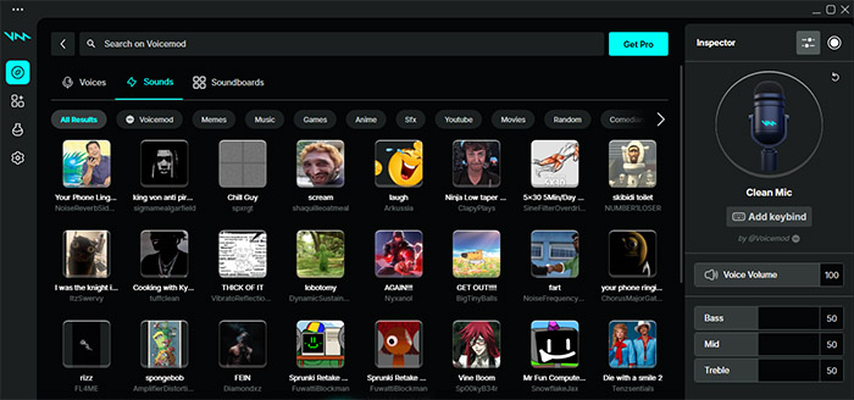This screenshot has width=854, height=400.
Task: Click in the Search on Voicemod field
Action: pyautogui.click(x=342, y=44)
